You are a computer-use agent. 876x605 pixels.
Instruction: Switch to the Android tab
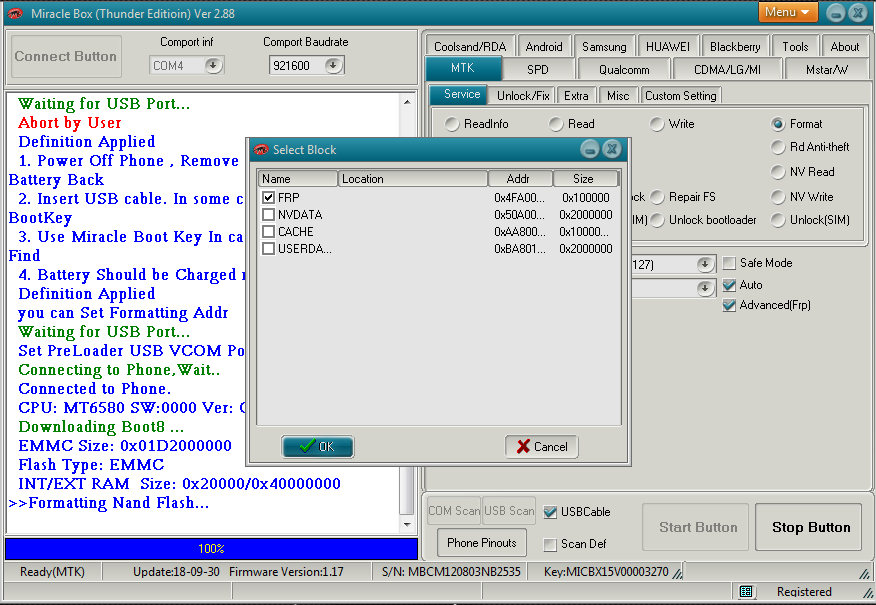(x=544, y=46)
